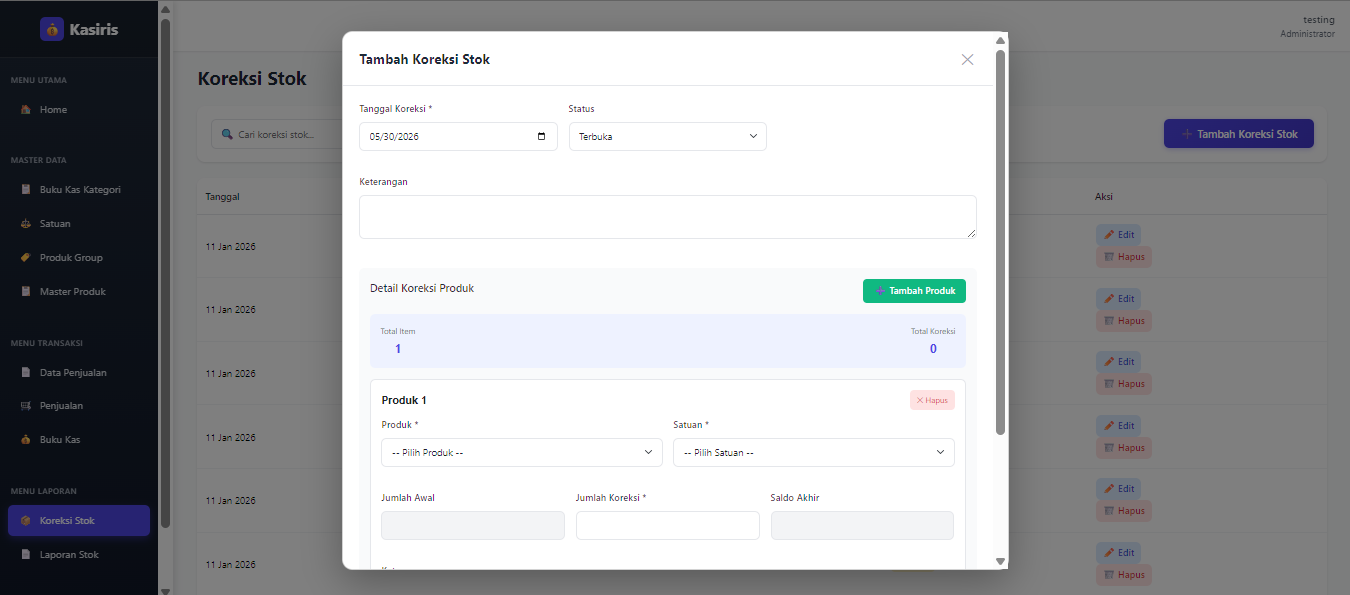1350x595 pixels.
Task: Click the Master Produk icon
Action: tap(26, 292)
